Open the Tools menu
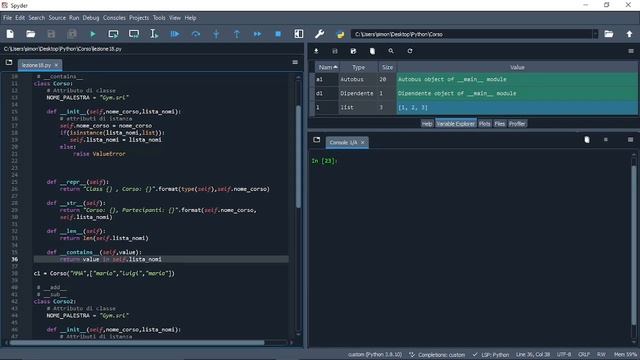Image resolution: width=640 pixels, height=360 pixels. tap(159, 18)
